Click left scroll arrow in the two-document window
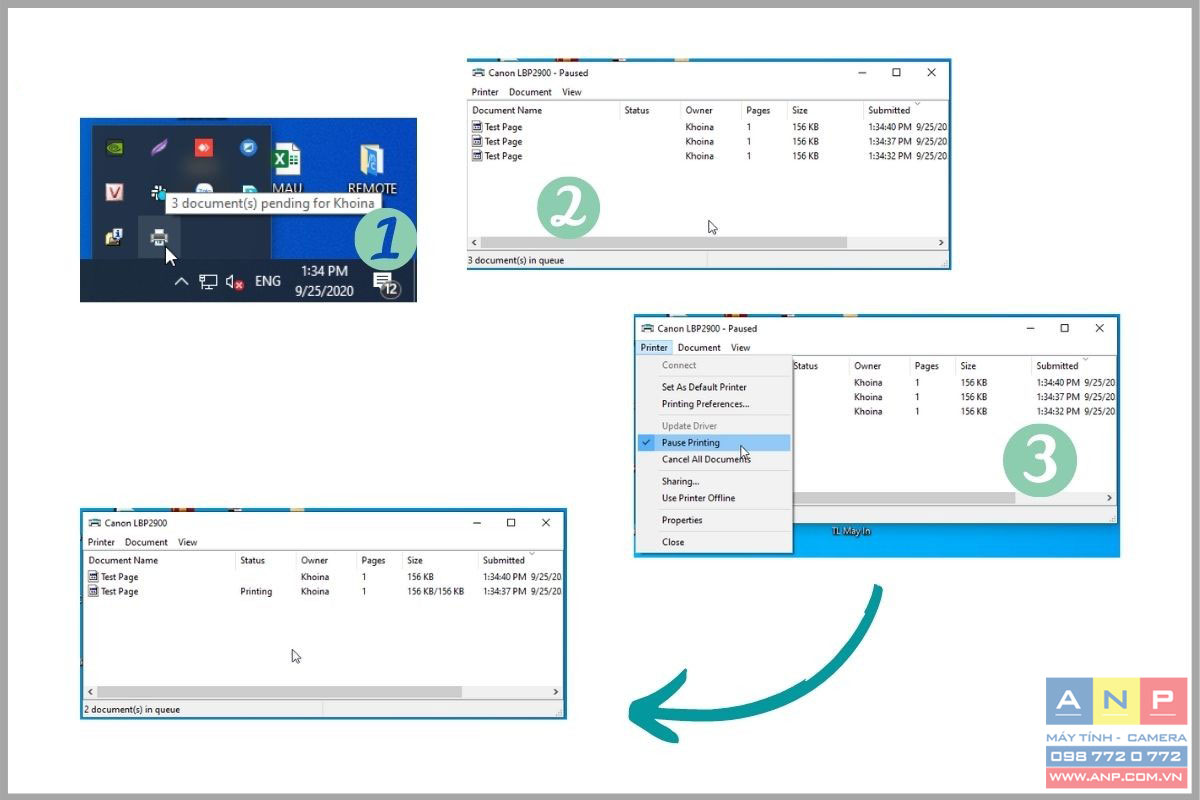 (91, 691)
